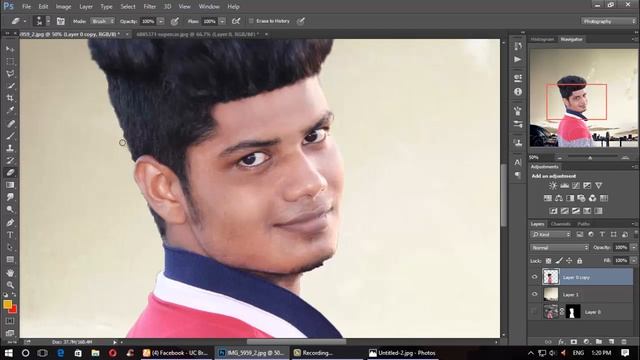Toggle airbrush mode next to Flow
This screenshot has width=640, height=360.
pos(236,21)
